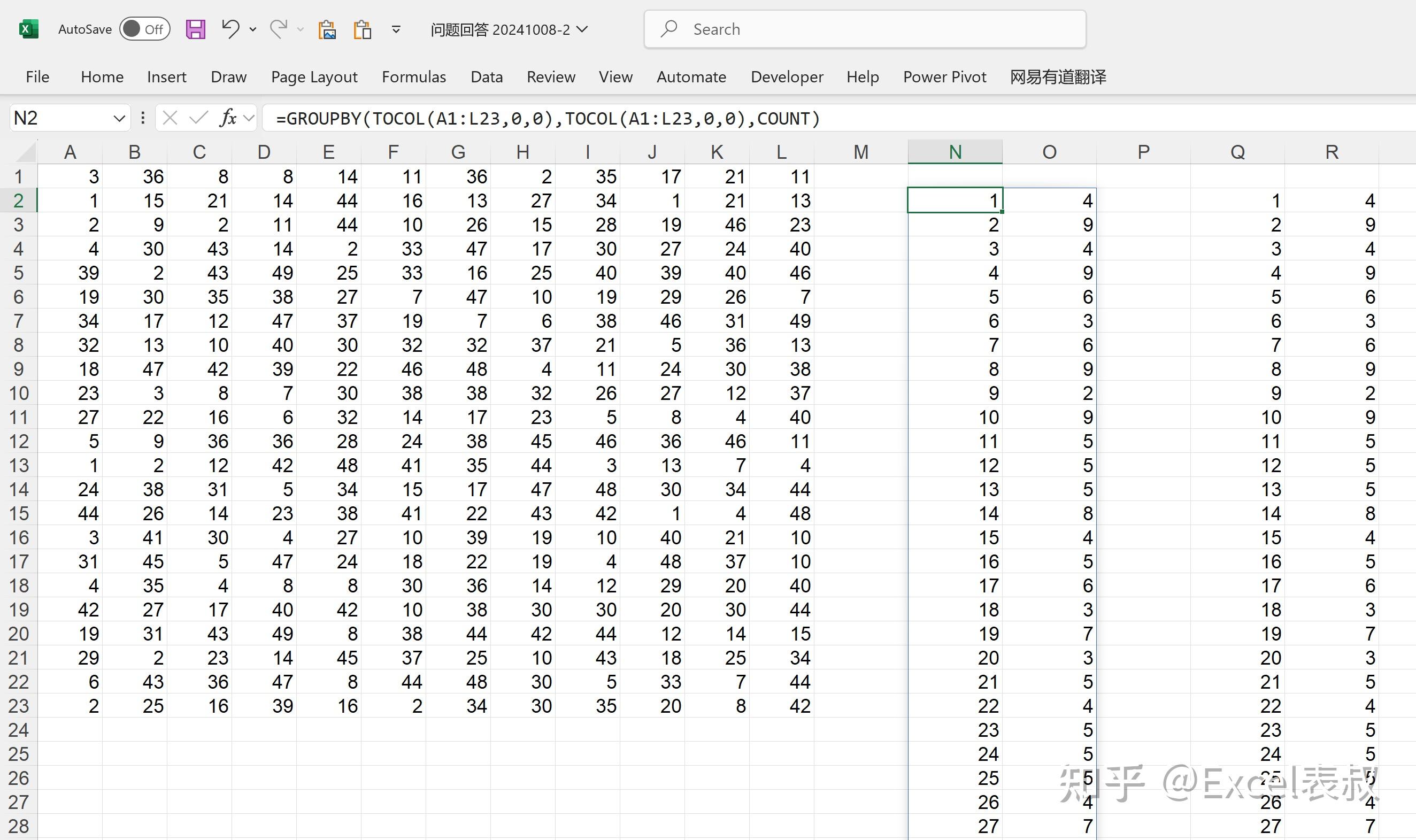Click the Cancel formula X icon
The width and height of the screenshot is (1416, 840).
coord(170,118)
